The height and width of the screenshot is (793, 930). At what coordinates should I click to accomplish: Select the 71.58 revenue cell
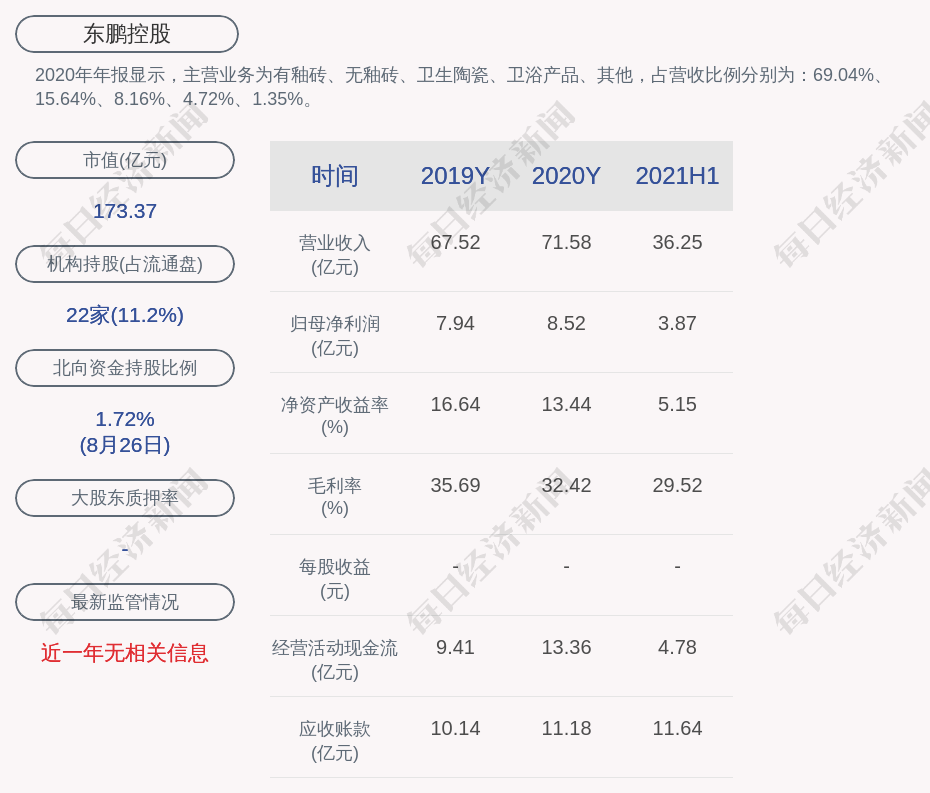566,242
